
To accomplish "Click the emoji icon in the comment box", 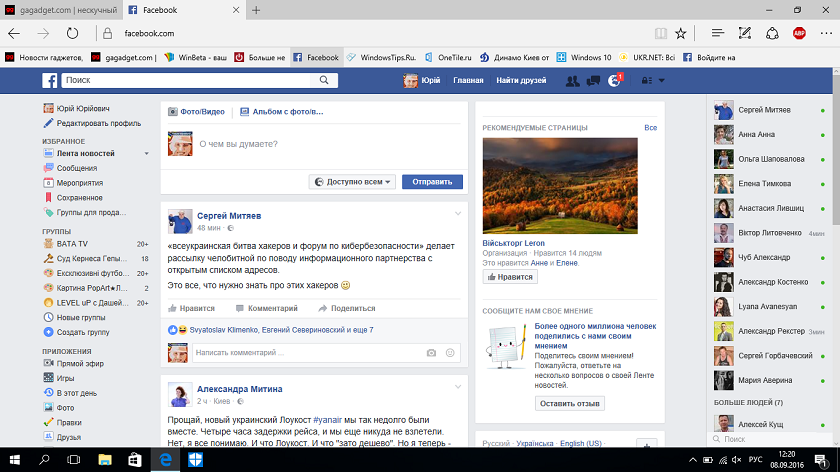I will click(x=450, y=353).
